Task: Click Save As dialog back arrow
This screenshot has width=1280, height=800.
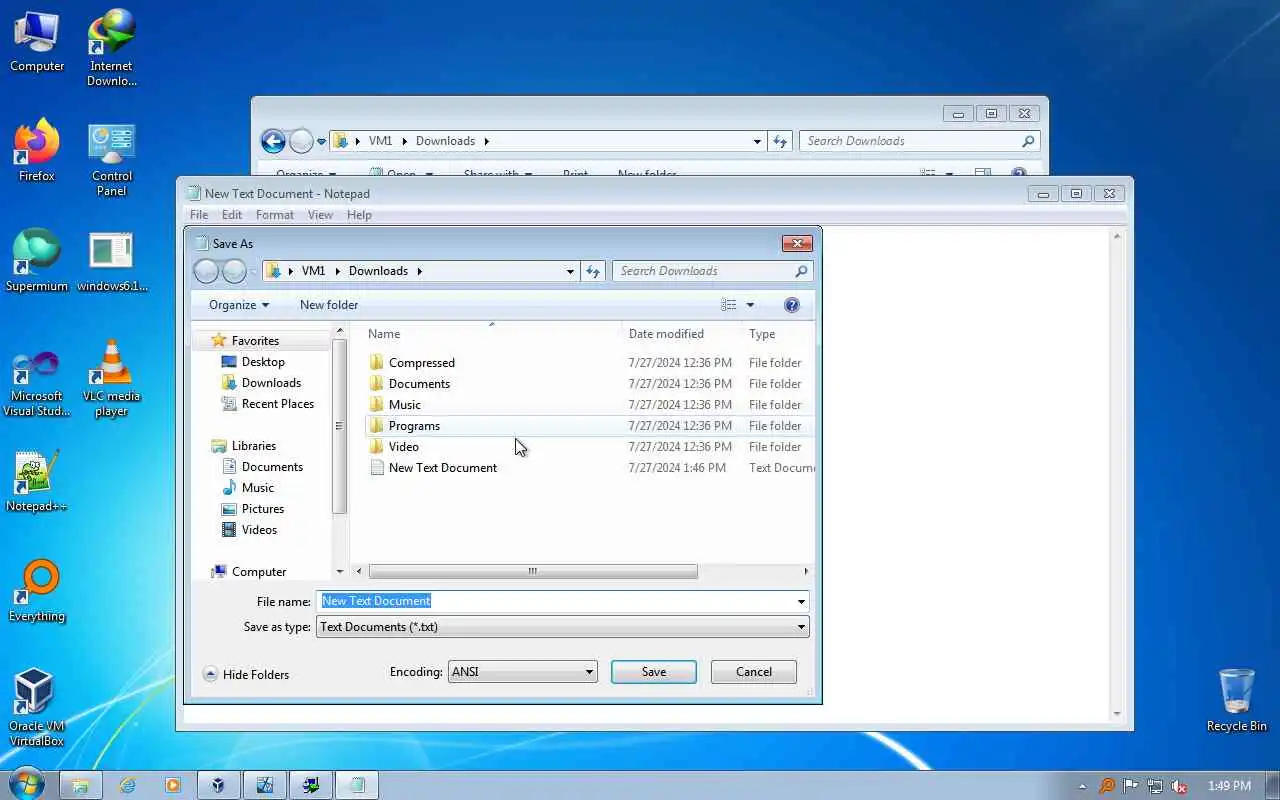Action: [x=206, y=271]
